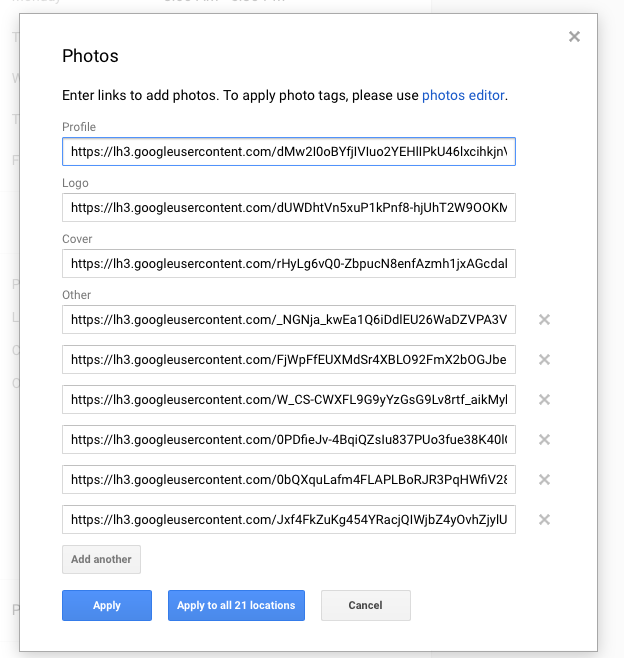Remove the FjWpFfEUXMdSr4 photo link
This screenshot has width=624, height=658.
coord(544,359)
